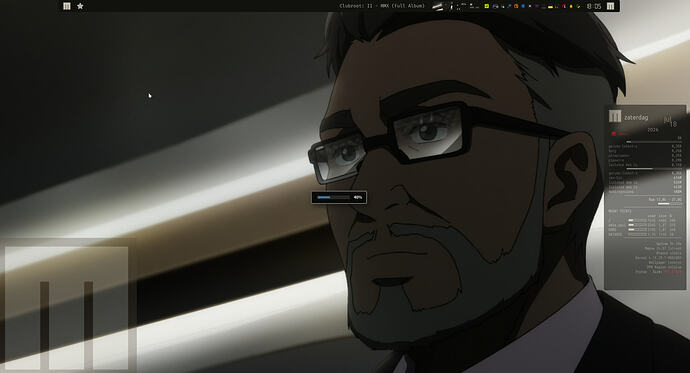Image resolution: width=690 pixels, height=373 pixels.
Task: Click the red tray icon
Action: pyautogui.click(x=564, y=6)
